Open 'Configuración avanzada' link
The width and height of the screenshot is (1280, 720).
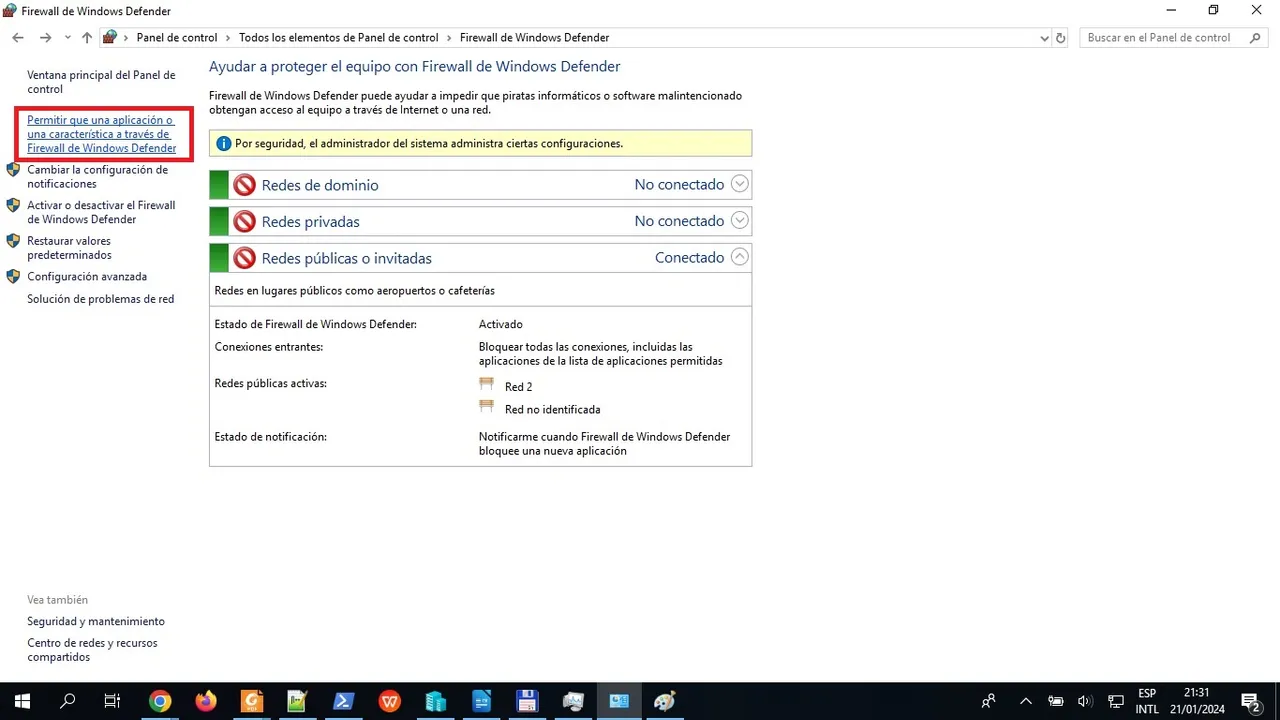(87, 277)
